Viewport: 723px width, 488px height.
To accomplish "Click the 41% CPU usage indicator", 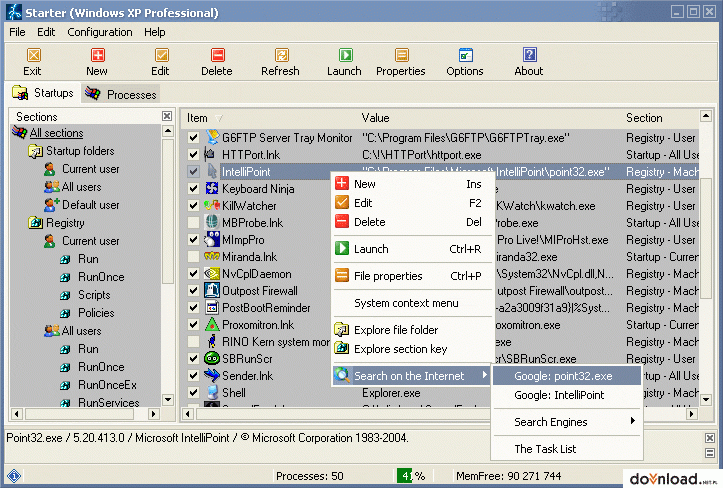I will (411, 476).
